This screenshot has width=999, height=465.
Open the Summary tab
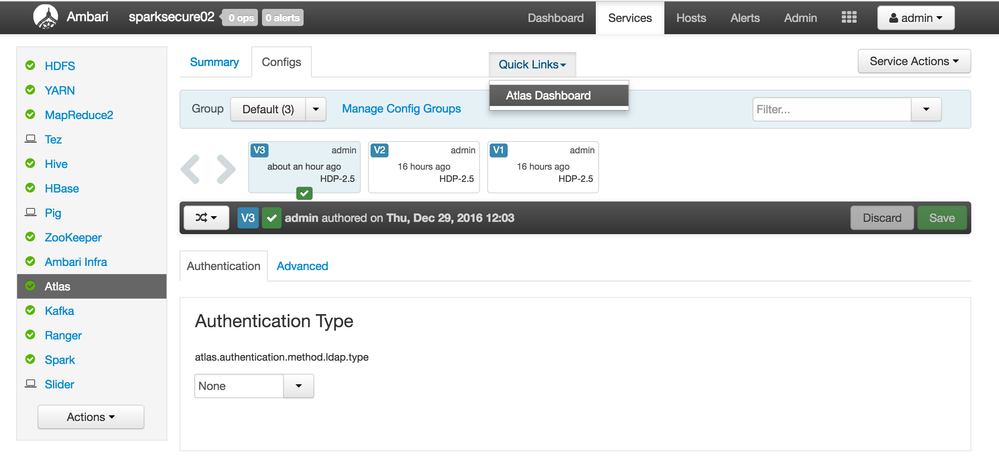[214, 62]
